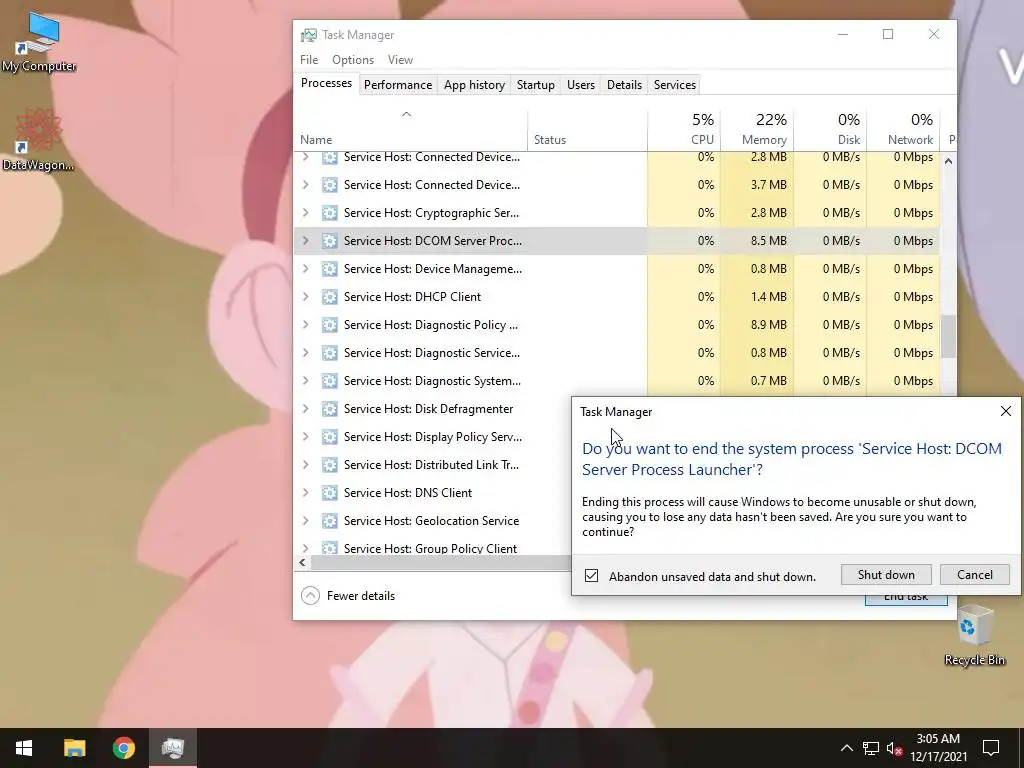This screenshot has height=768, width=1024.
Task: Open the network status tray icon
Action: click(871, 748)
